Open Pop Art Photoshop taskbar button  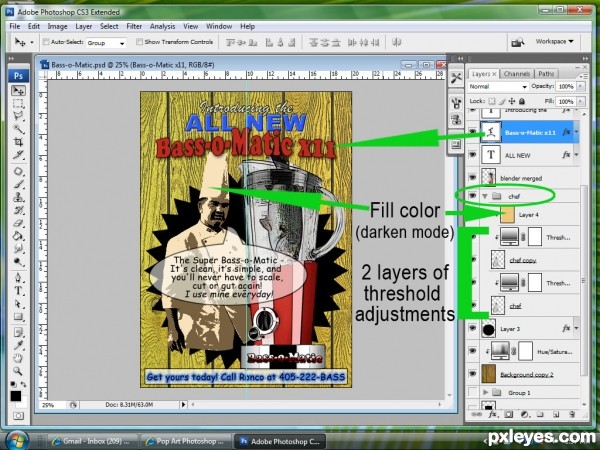pyautogui.click(x=186, y=441)
